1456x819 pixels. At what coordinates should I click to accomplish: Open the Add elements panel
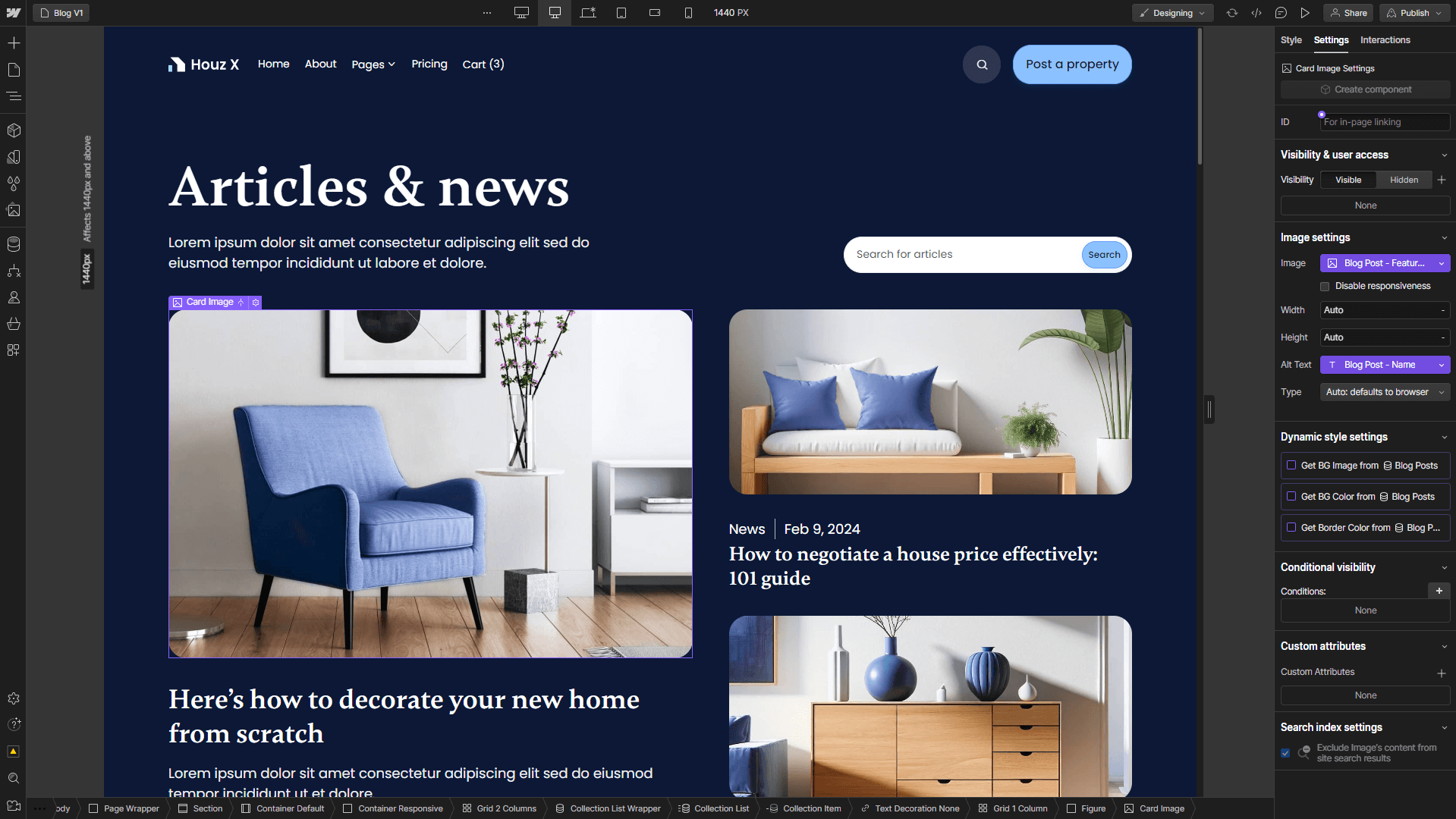[x=14, y=43]
